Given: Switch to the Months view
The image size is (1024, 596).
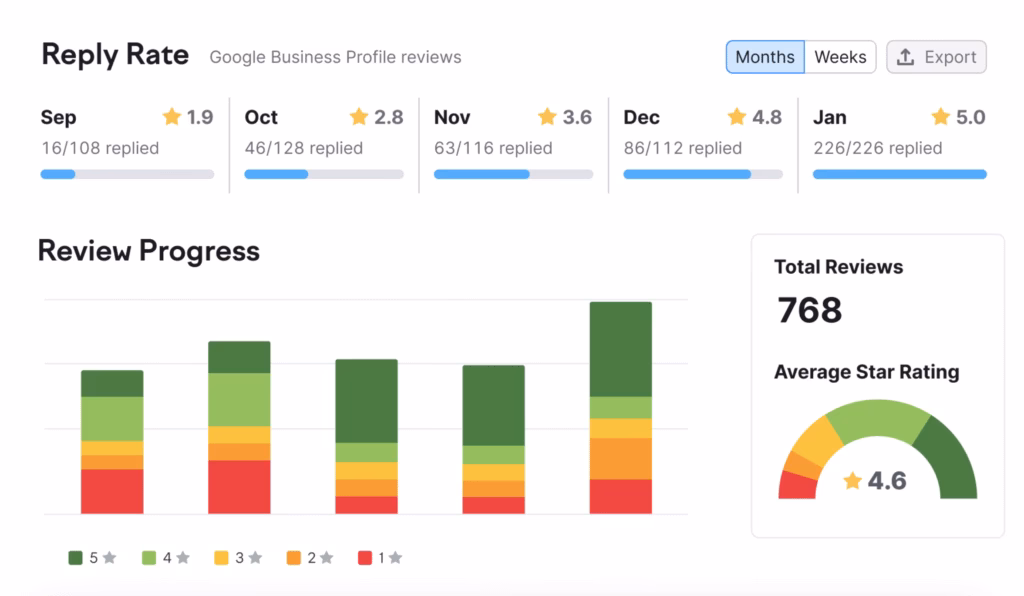Looking at the screenshot, I should [x=765, y=57].
